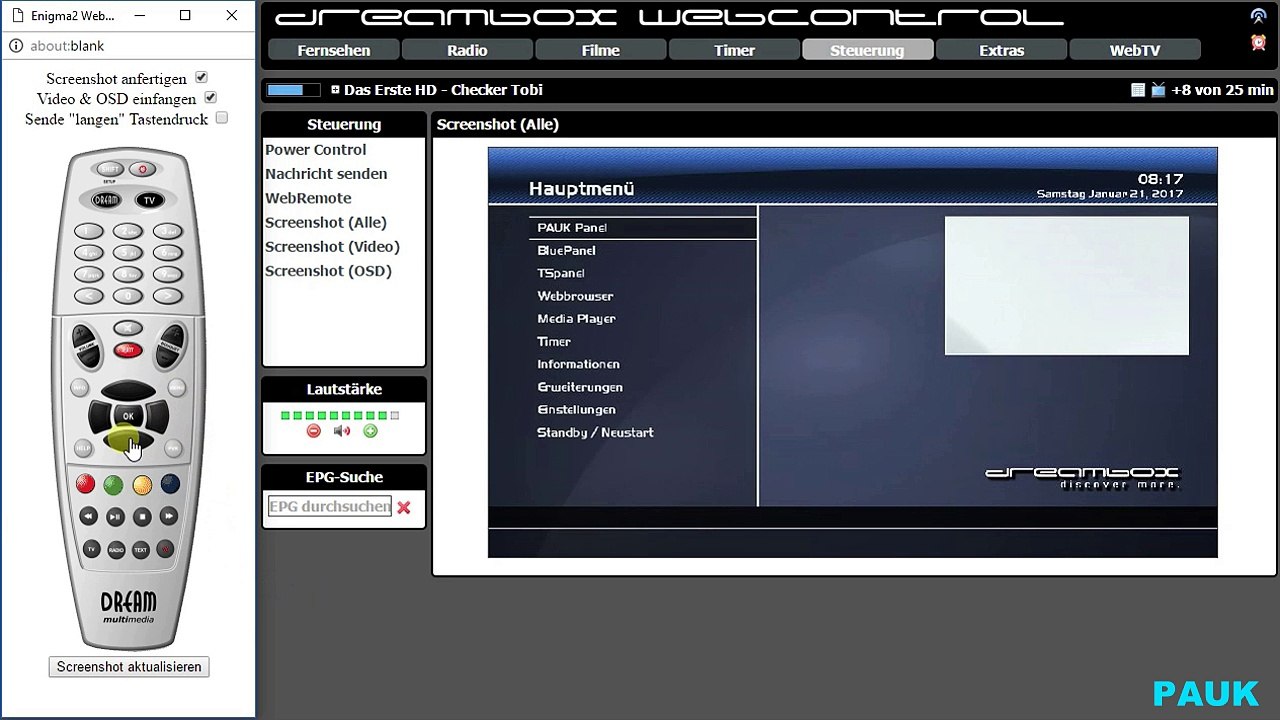Click the red color button on the remote
The height and width of the screenshot is (720, 1280).
click(85, 485)
